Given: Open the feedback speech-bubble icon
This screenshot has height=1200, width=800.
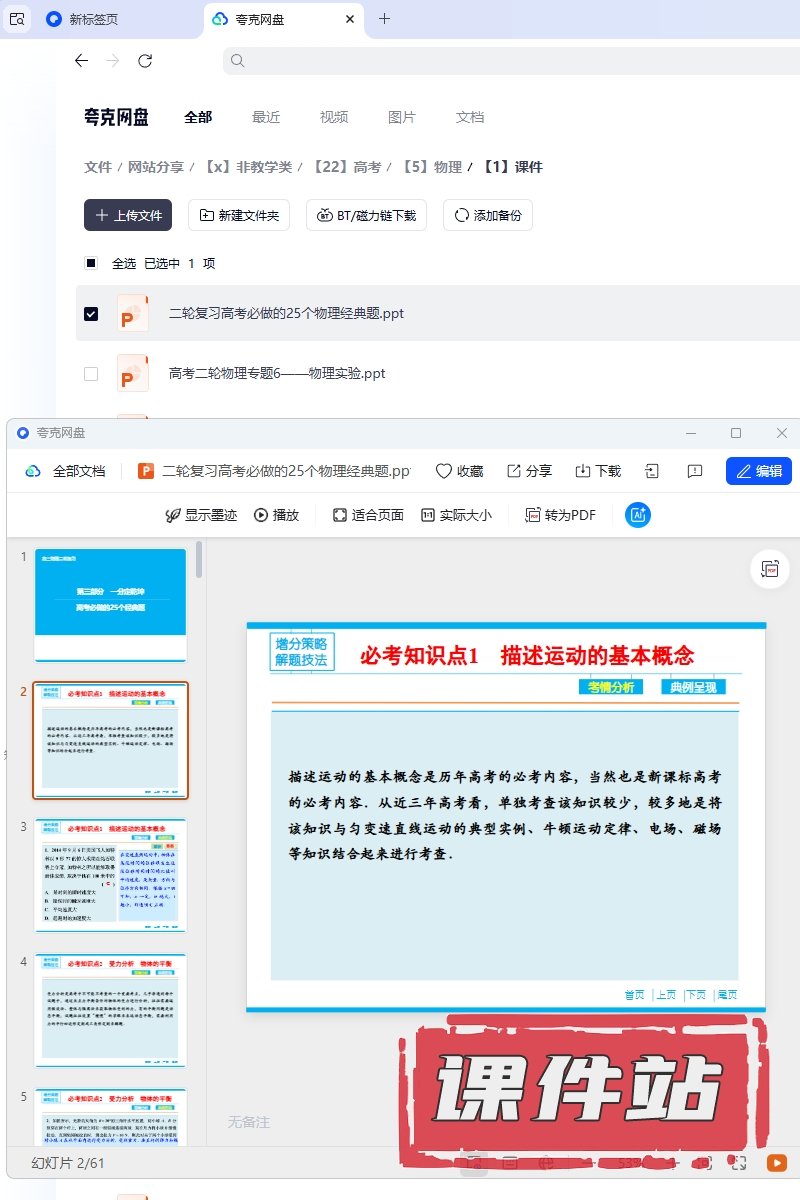Looking at the screenshot, I should tap(695, 471).
